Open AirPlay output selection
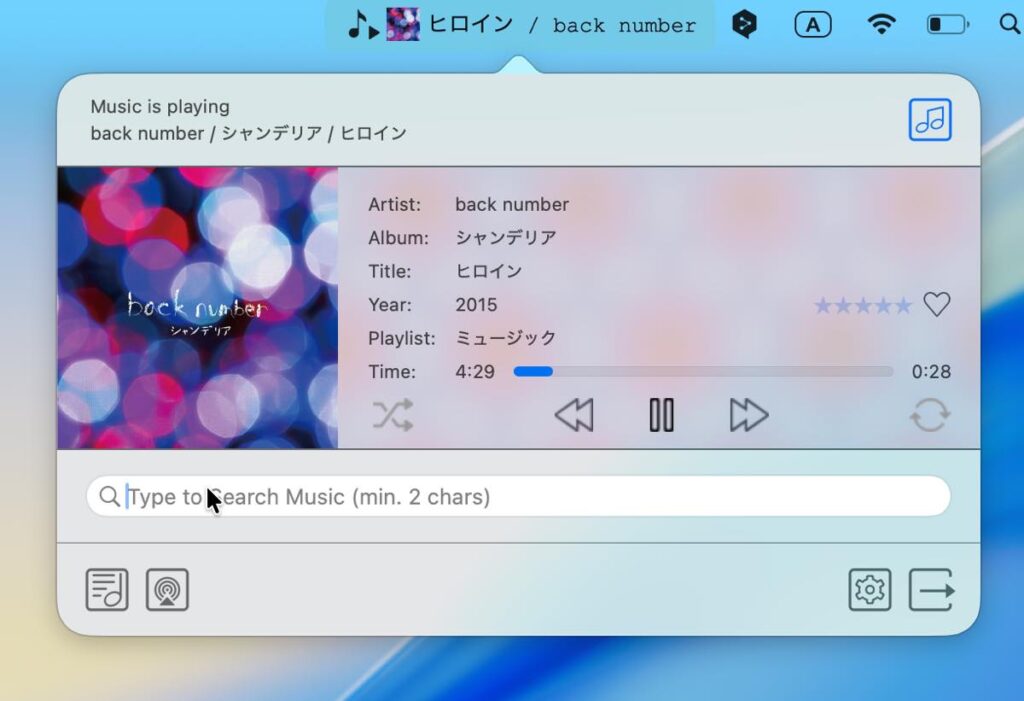The image size is (1024, 701). [167, 590]
